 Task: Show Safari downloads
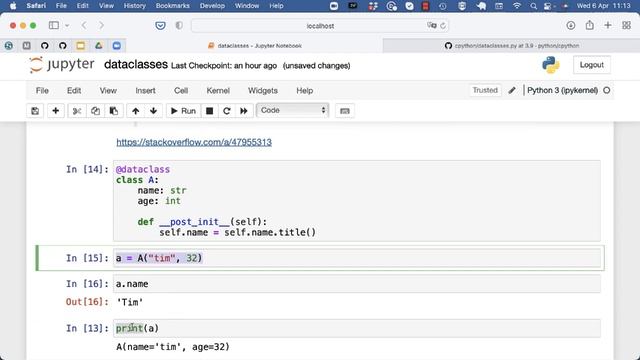(x=571, y=25)
